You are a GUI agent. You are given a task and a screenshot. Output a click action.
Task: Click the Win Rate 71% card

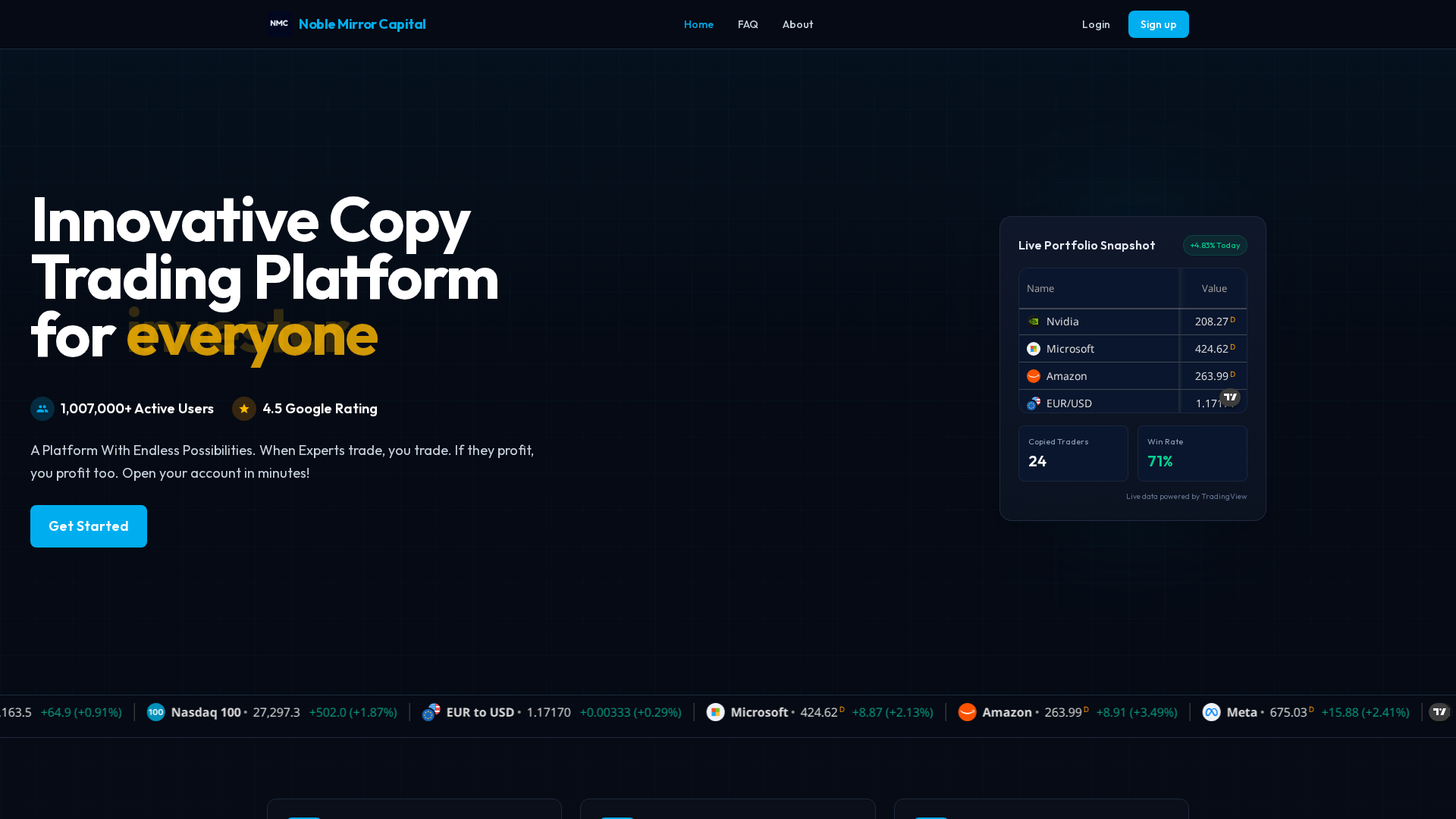point(1192,453)
